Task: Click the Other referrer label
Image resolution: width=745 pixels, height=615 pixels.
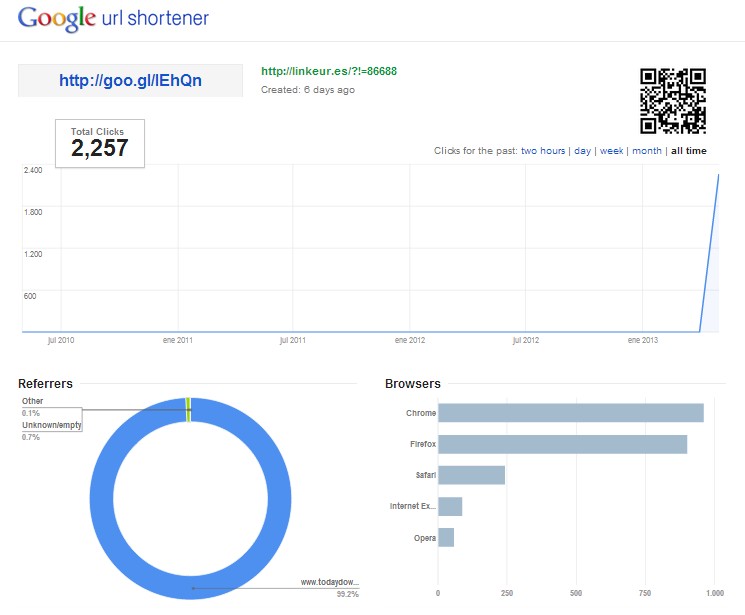Action: click(x=32, y=401)
